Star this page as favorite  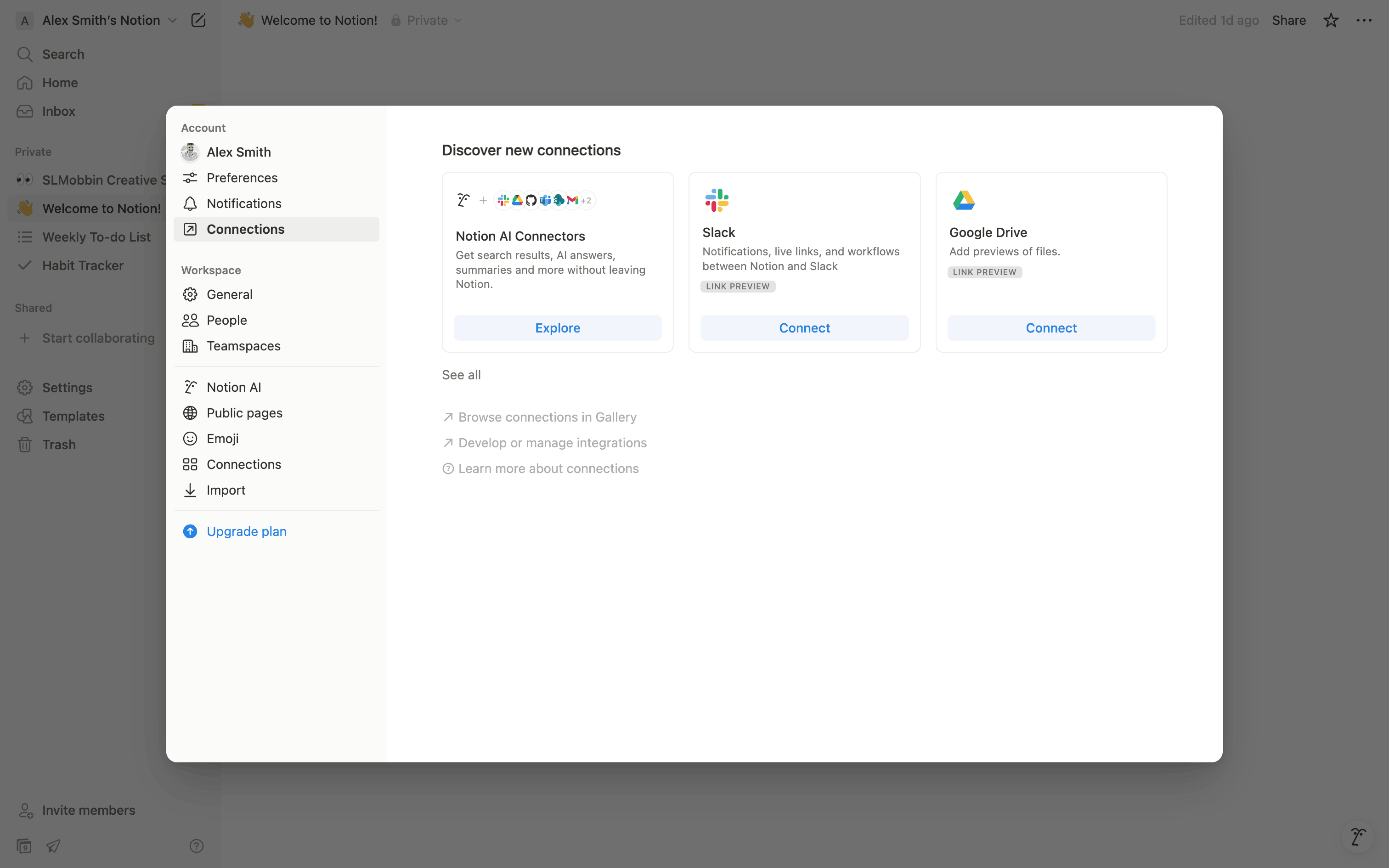point(1331,20)
